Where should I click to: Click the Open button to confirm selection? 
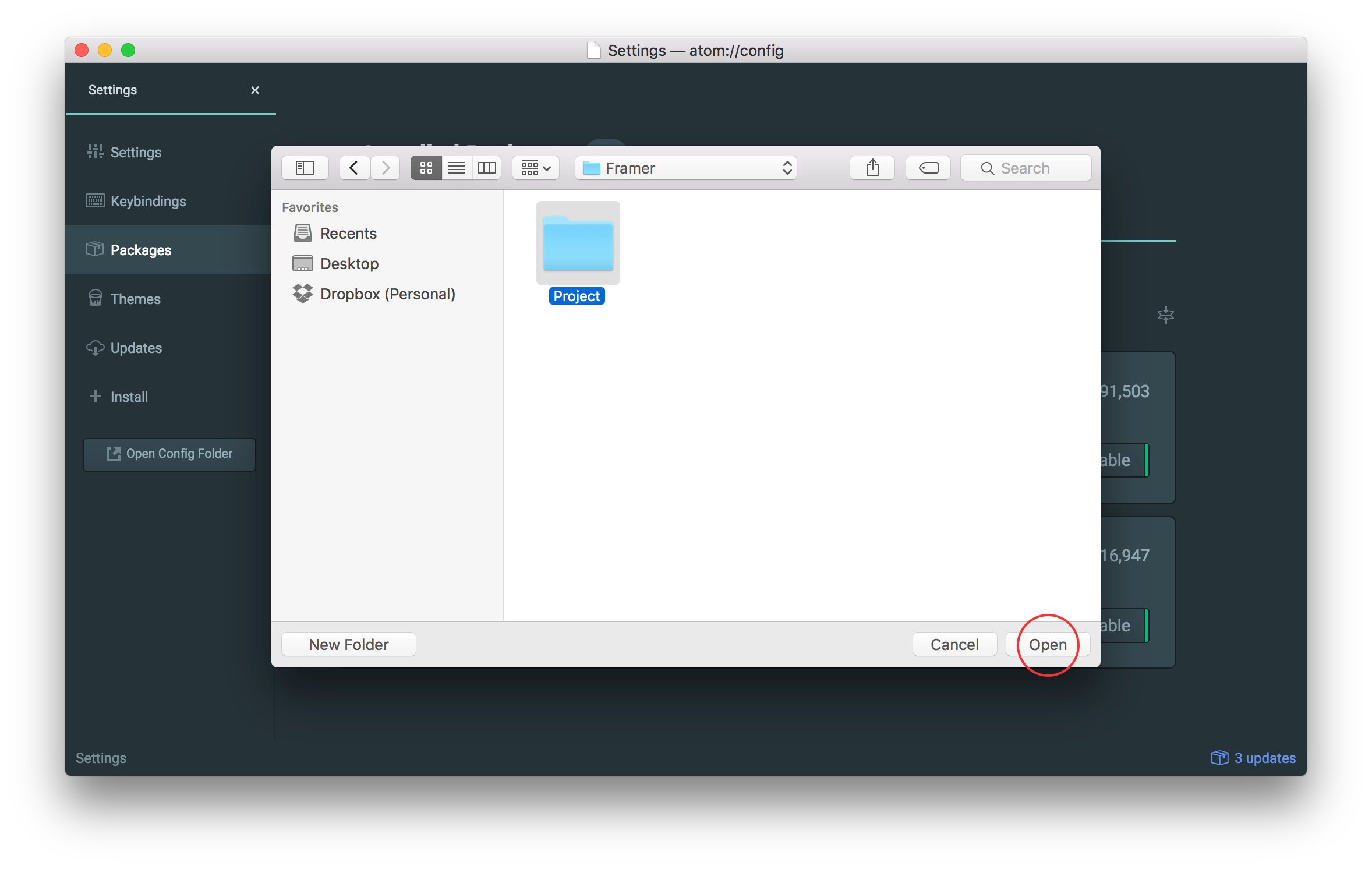[1047, 643]
